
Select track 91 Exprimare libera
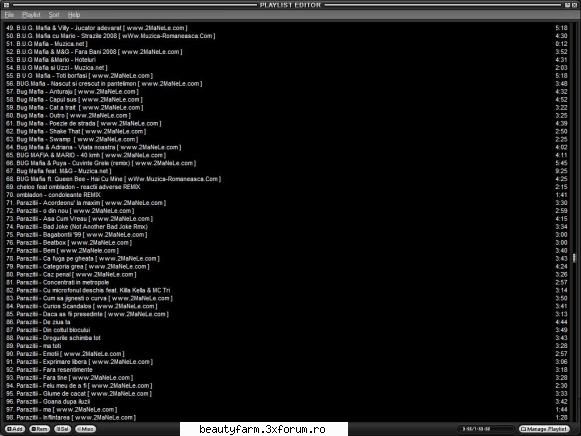pyautogui.click(x=286, y=362)
